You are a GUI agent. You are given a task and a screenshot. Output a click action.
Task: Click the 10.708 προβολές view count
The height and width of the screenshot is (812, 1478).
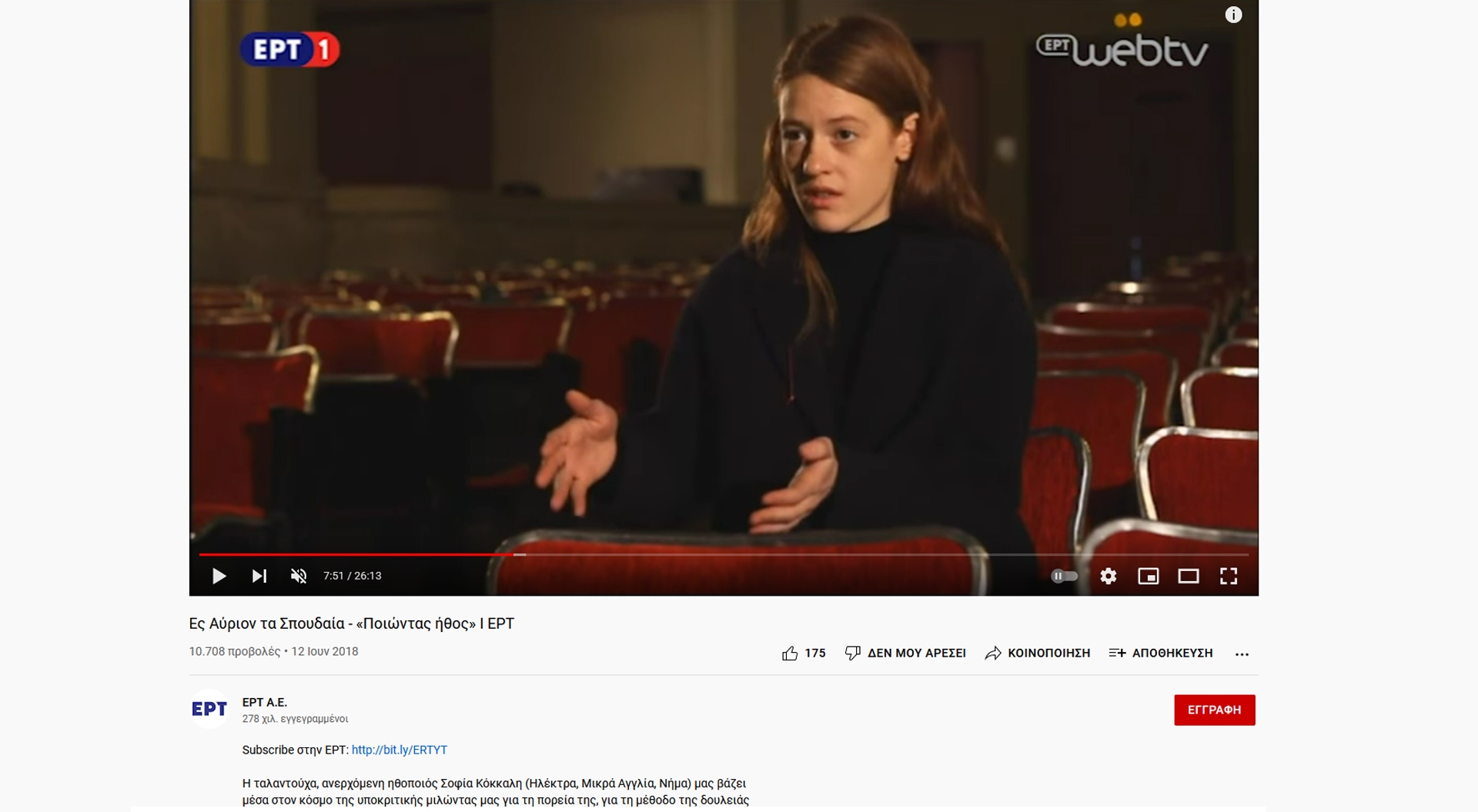[235, 651]
